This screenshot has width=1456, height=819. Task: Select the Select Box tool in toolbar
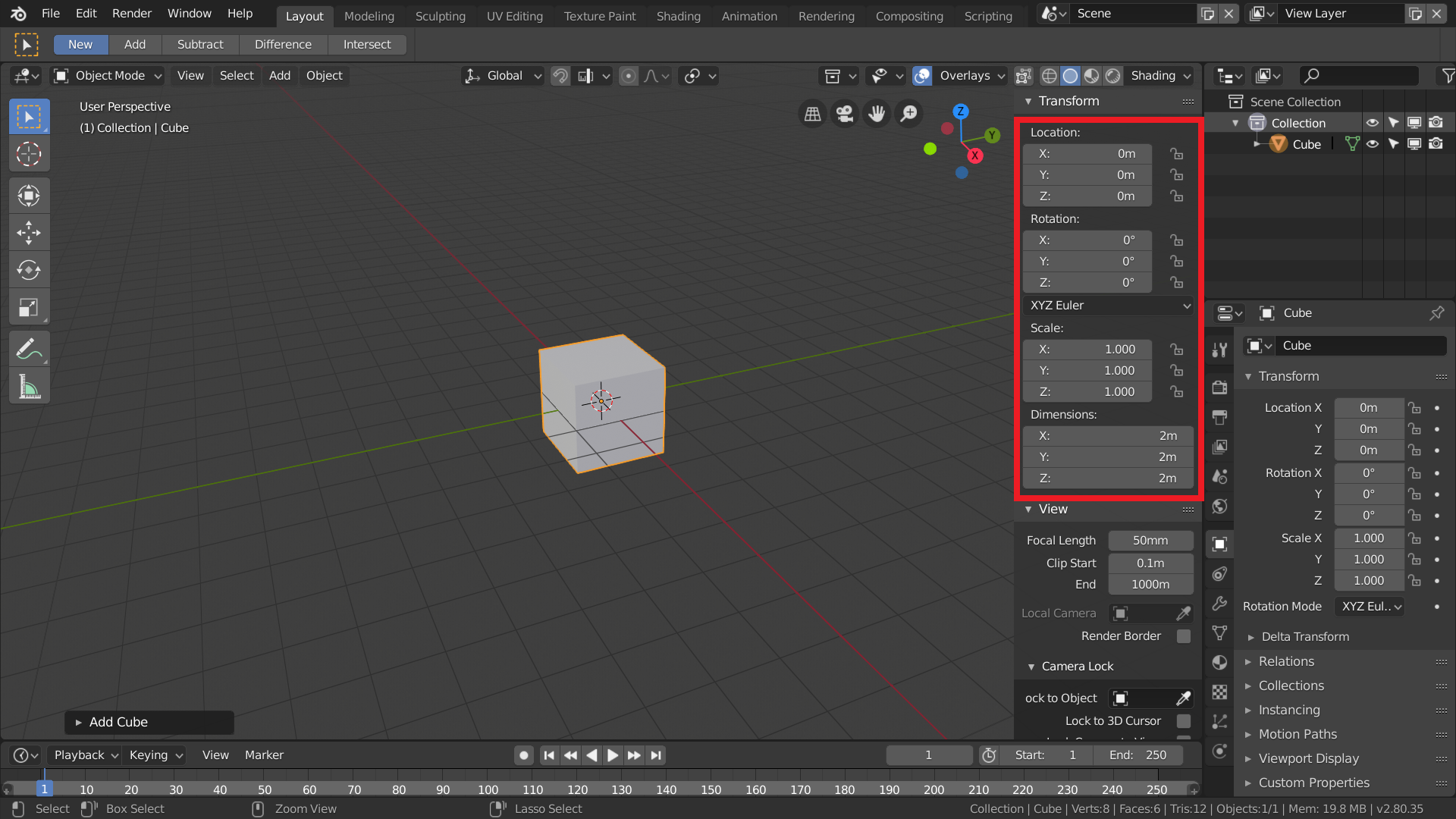click(x=29, y=117)
